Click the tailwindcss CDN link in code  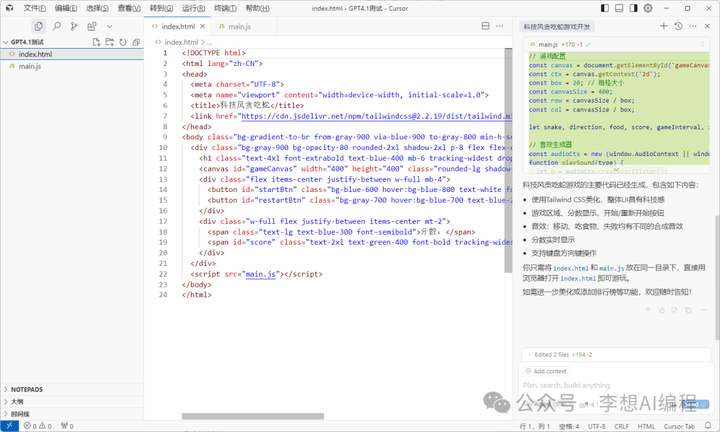coord(377,116)
